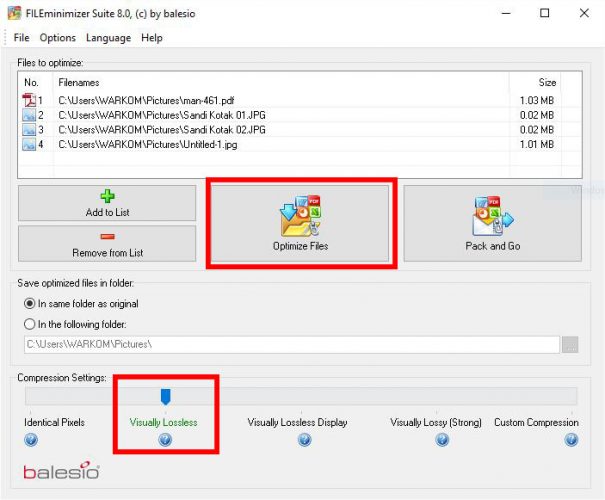Click image icon of Sandi Kotak 01.JPG row
Viewport: 605px width, 500px height.
point(29,115)
